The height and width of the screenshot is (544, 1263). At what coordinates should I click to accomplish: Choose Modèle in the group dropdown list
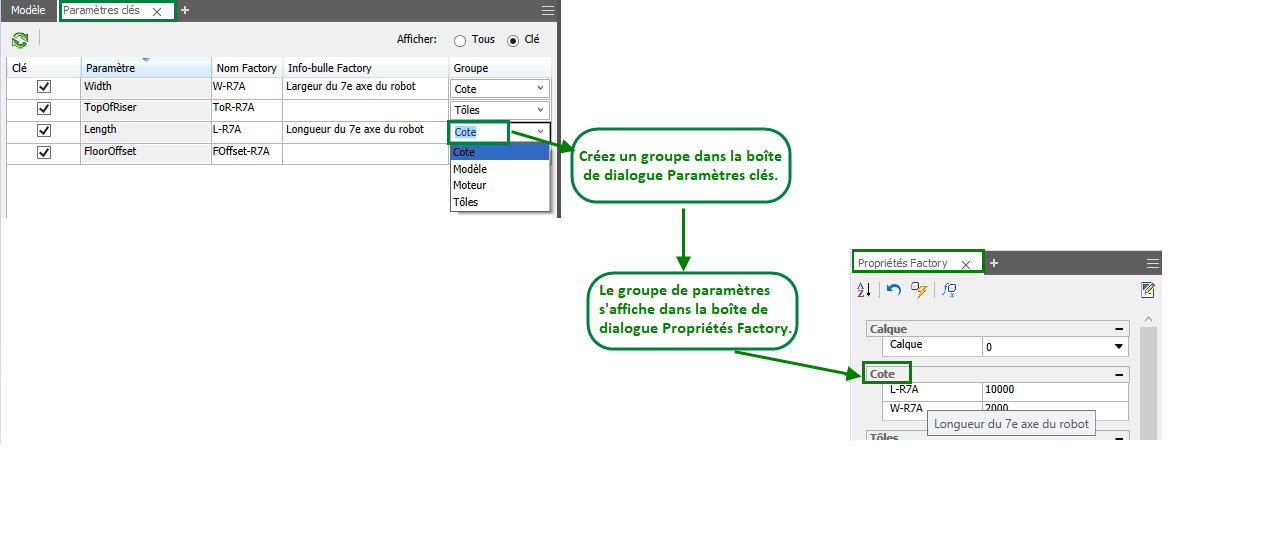click(x=500, y=169)
